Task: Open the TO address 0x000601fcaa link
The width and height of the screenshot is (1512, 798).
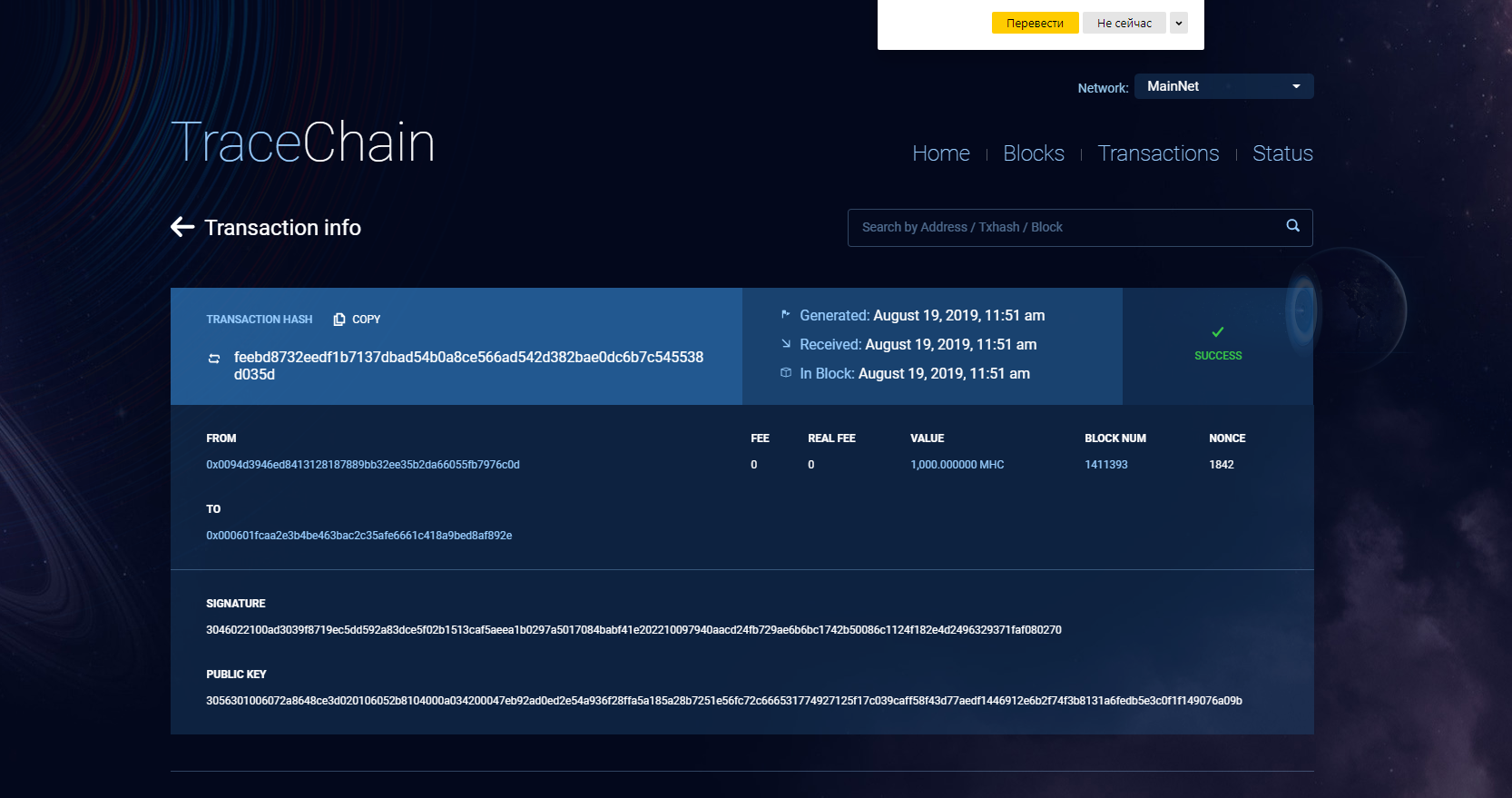Action: pos(359,536)
